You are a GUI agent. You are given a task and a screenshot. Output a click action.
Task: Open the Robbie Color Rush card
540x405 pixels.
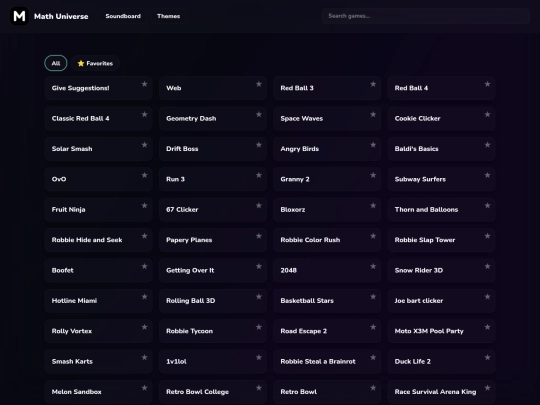pos(327,240)
